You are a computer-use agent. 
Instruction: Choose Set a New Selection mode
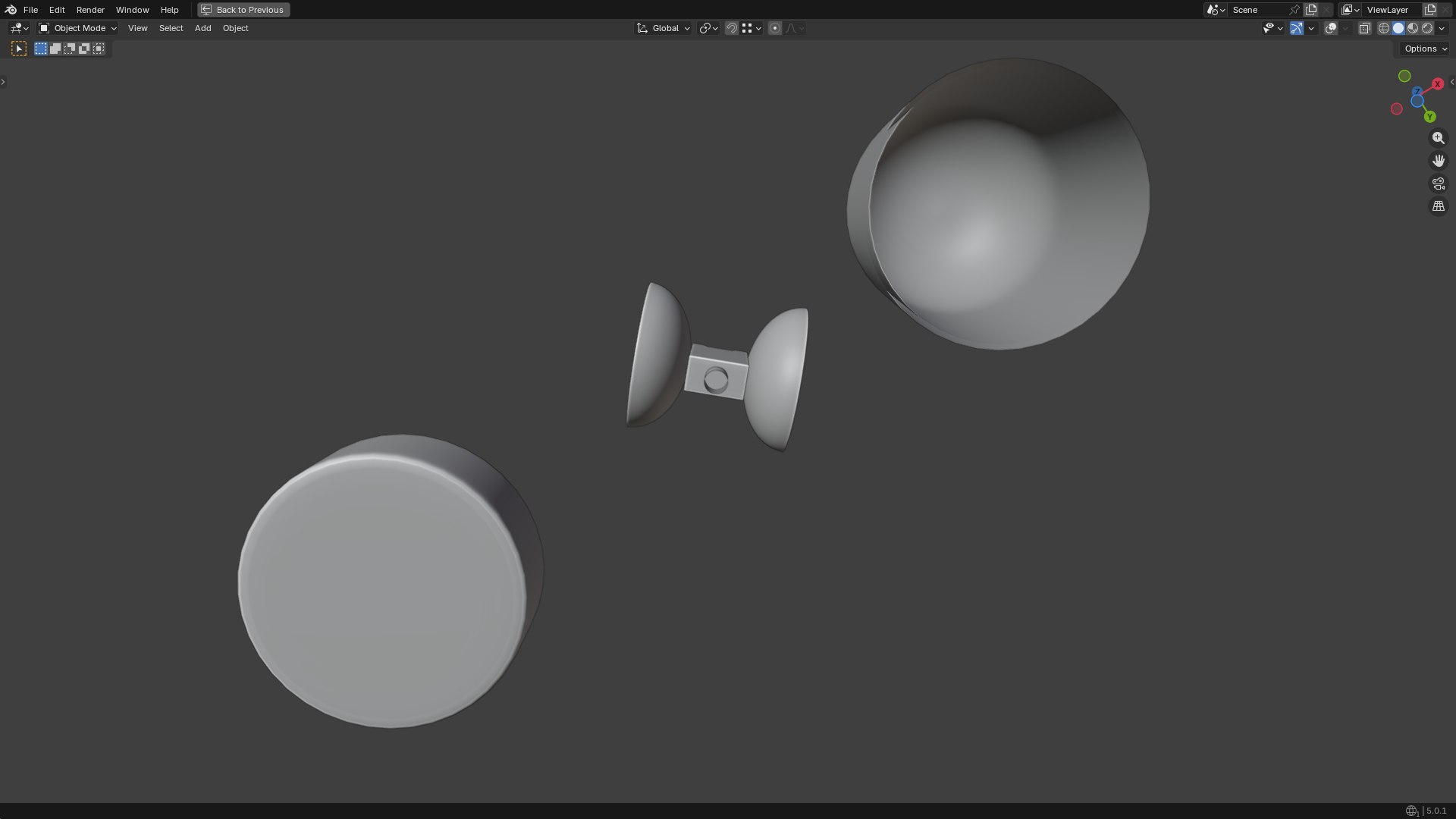pyautogui.click(x=41, y=49)
